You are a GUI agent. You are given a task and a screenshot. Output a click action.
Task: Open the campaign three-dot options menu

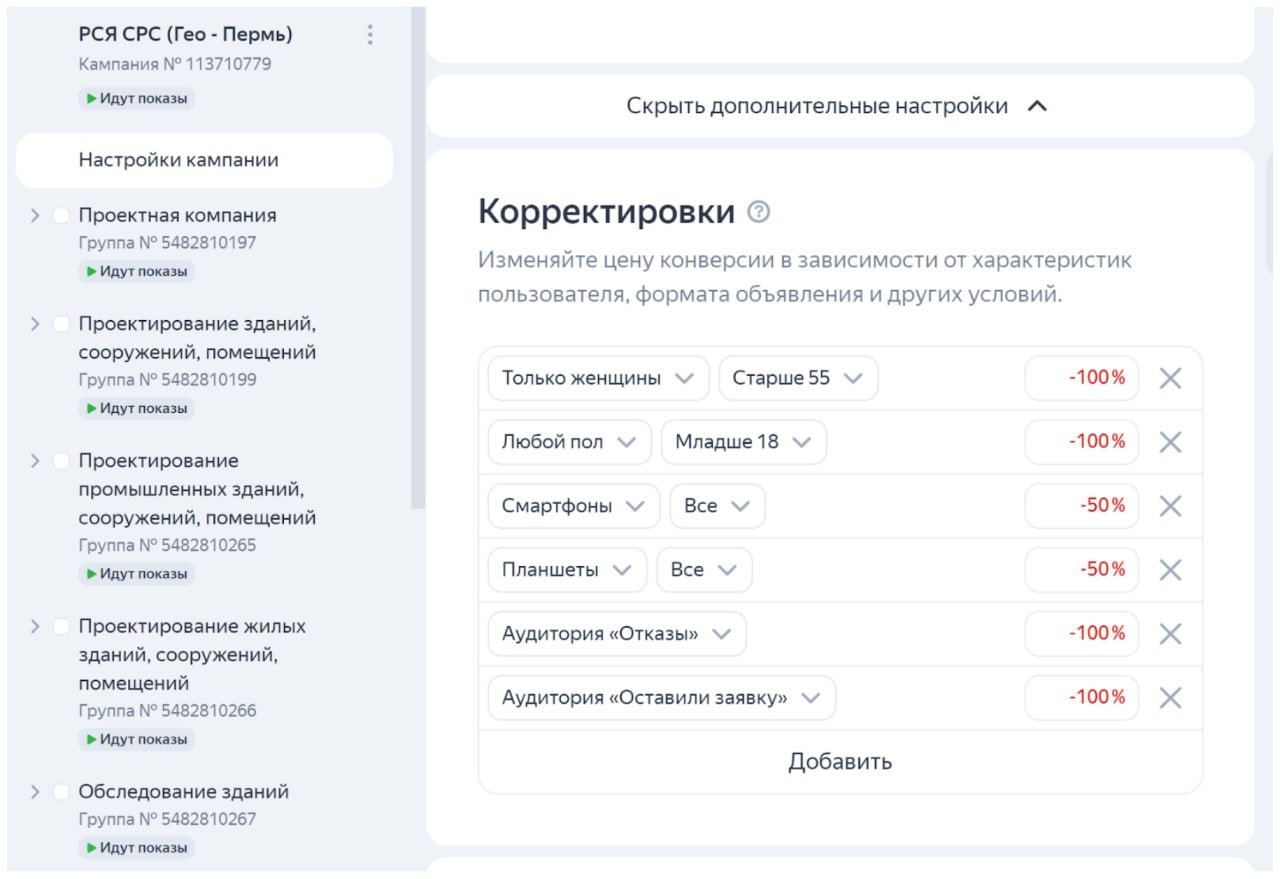coord(370,35)
